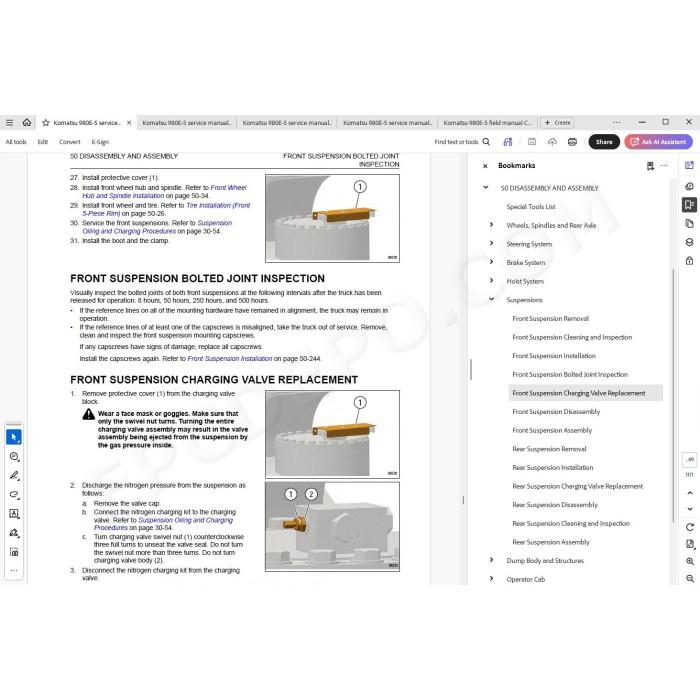
Task: Add a new bookmark in Bookmarks panel
Action: point(650,166)
